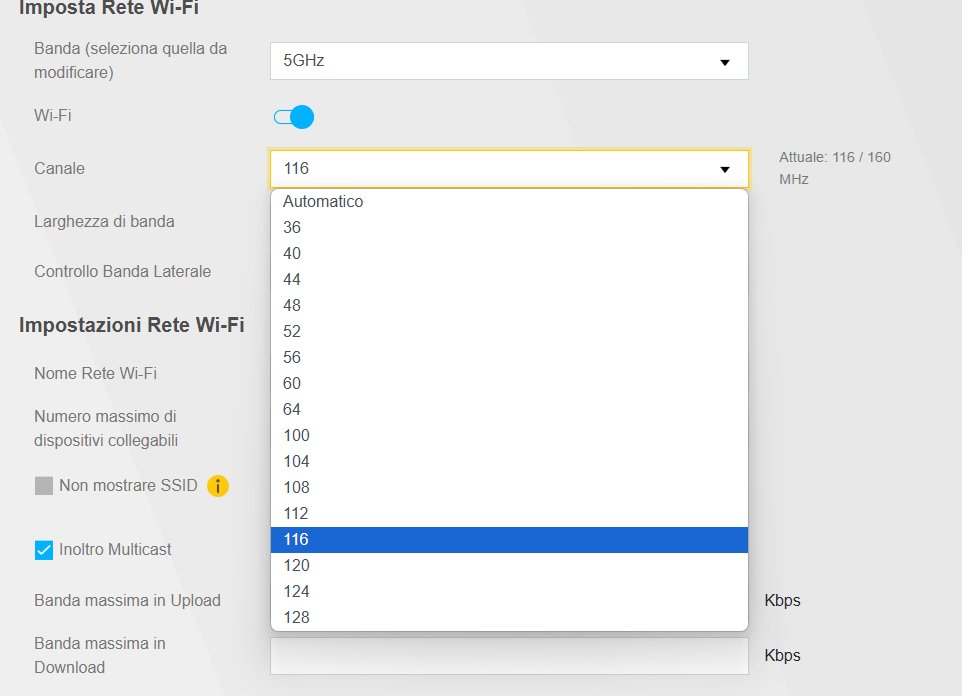Uncheck the Inoltro Multicast checkbox
Image resolution: width=962 pixels, height=696 pixels.
[44, 549]
